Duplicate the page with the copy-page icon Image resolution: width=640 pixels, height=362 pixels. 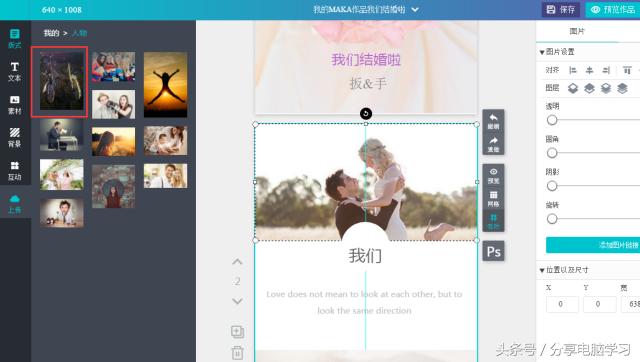coord(237,332)
